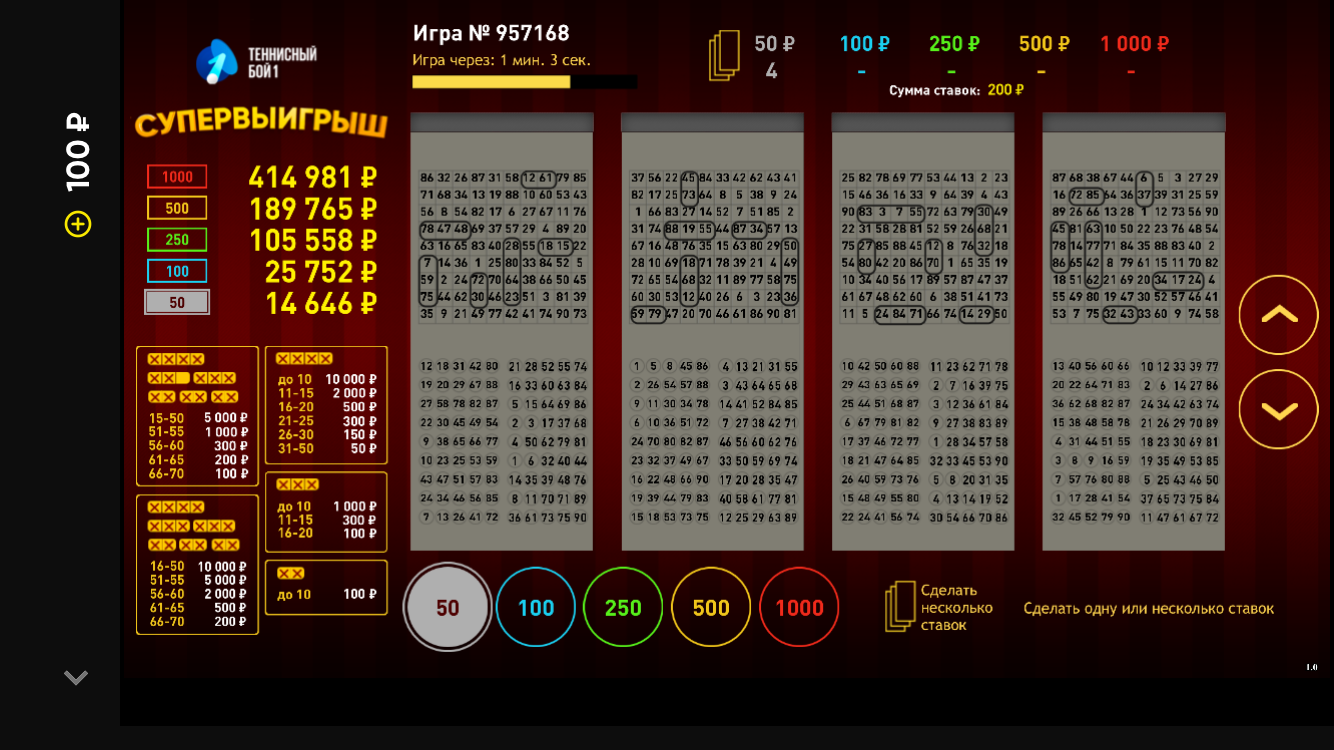
Task: Select the fourth lottery ticket
Action: [x=1133, y=331]
